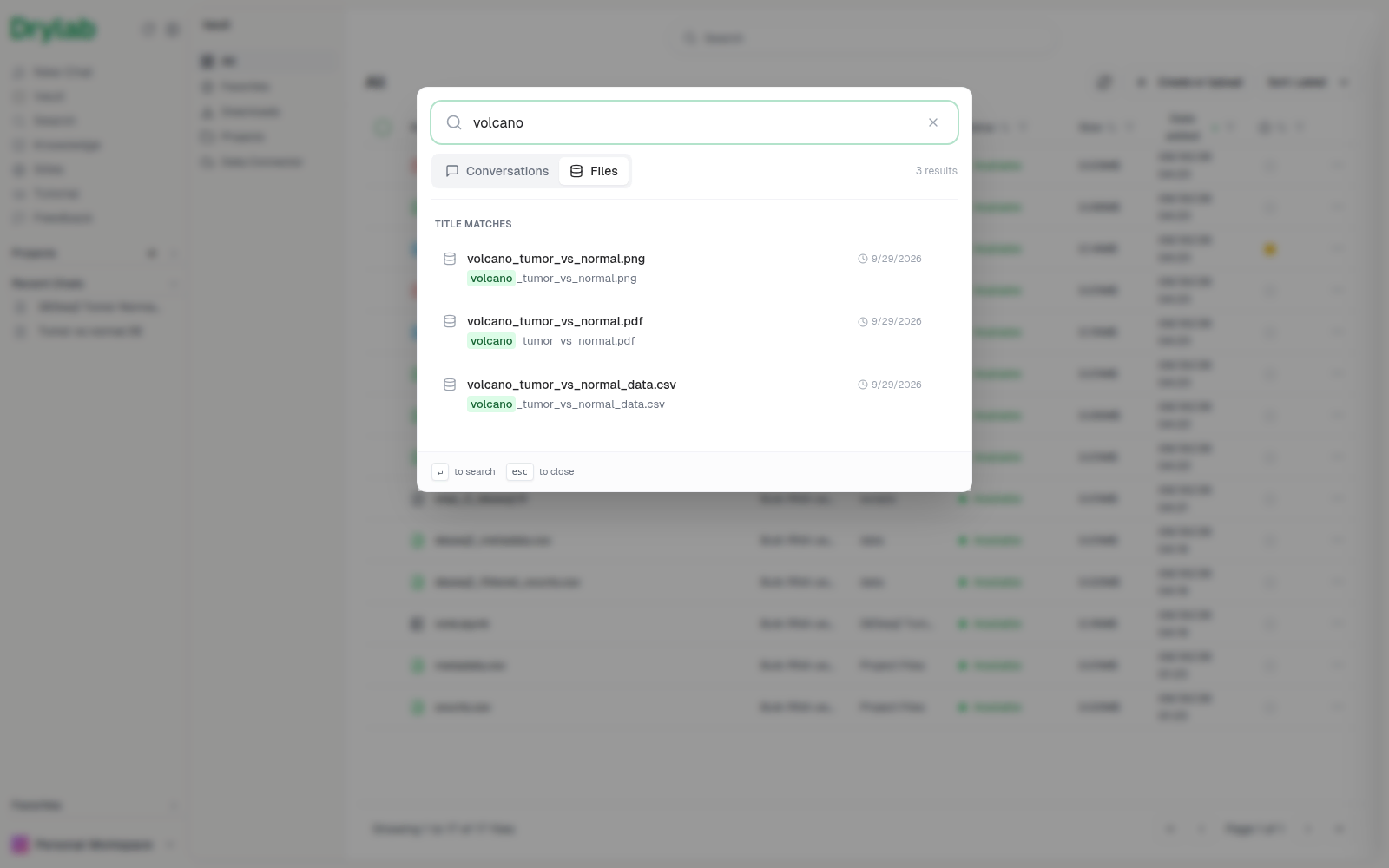Click the database icon in the Files tab

(576, 171)
